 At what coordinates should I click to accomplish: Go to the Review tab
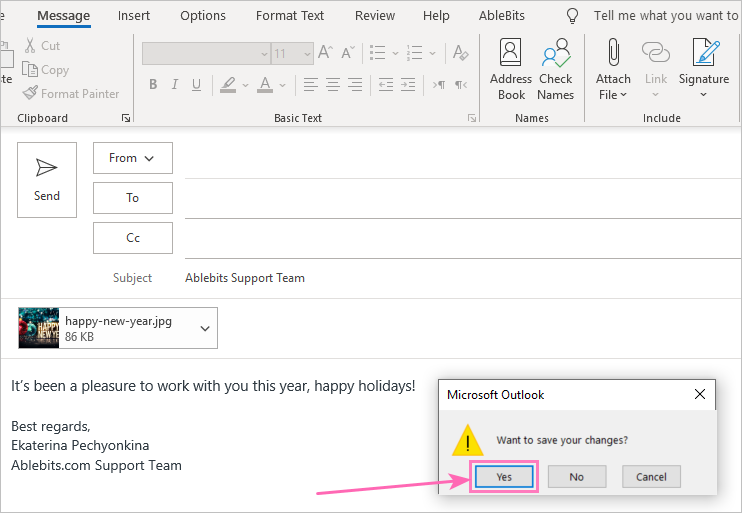pyautogui.click(x=375, y=16)
